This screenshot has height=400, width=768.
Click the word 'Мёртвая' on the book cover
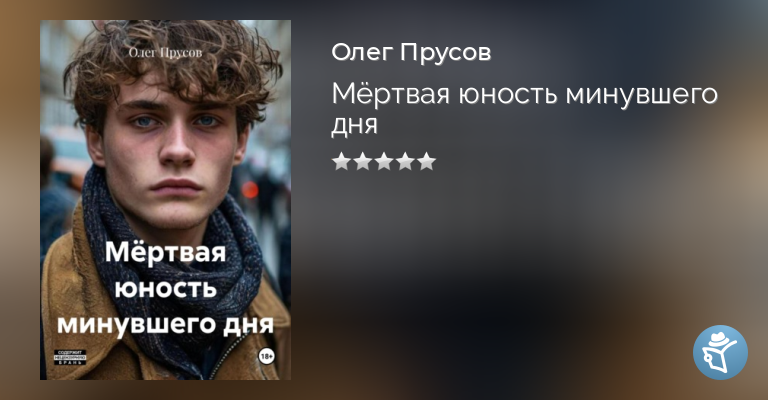(x=166, y=252)
